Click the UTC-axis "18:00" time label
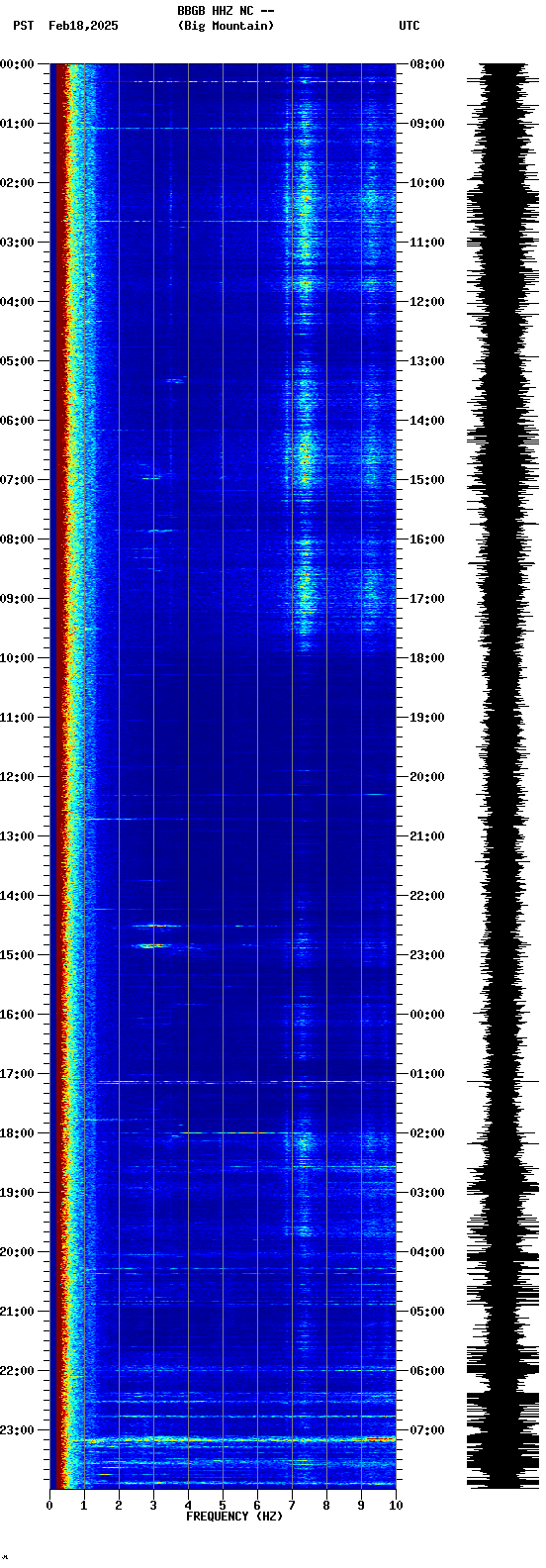Screen dimensions: 546x1568 pyautogui.click(x=427, y=658)
